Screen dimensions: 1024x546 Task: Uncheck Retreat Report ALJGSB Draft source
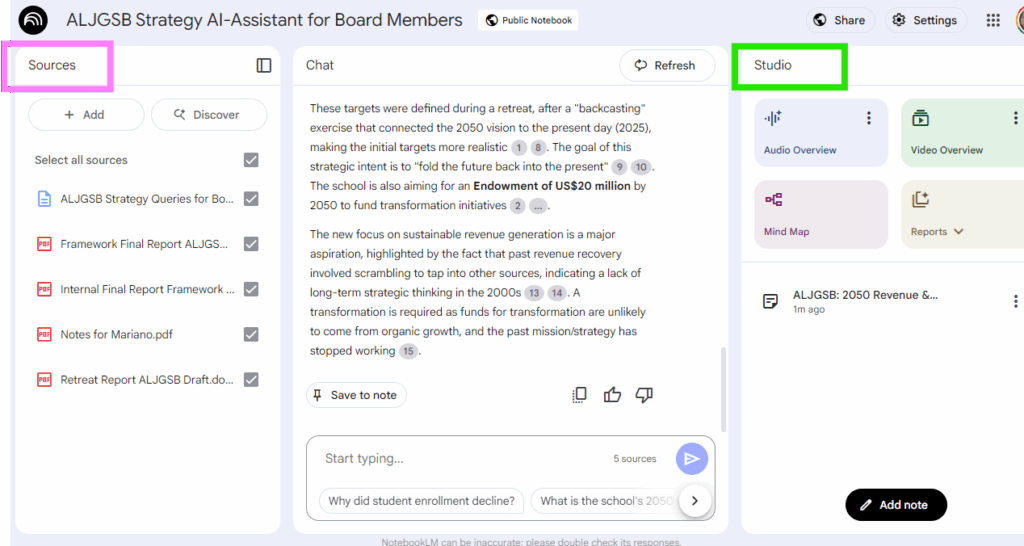pyautogui.click(x=251, y=379)
